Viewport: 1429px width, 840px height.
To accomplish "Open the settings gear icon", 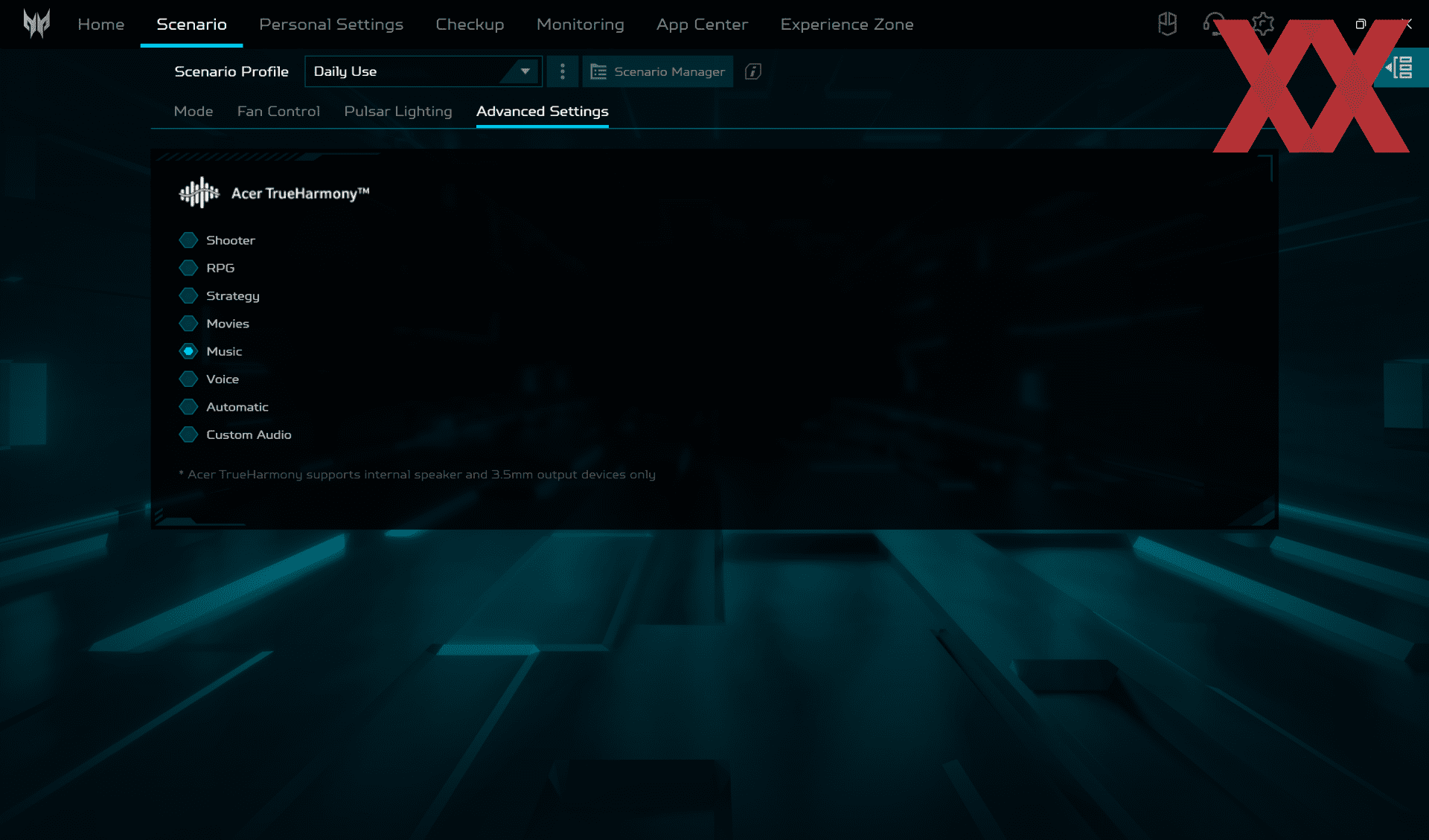I will click(x=1262, y=24).
